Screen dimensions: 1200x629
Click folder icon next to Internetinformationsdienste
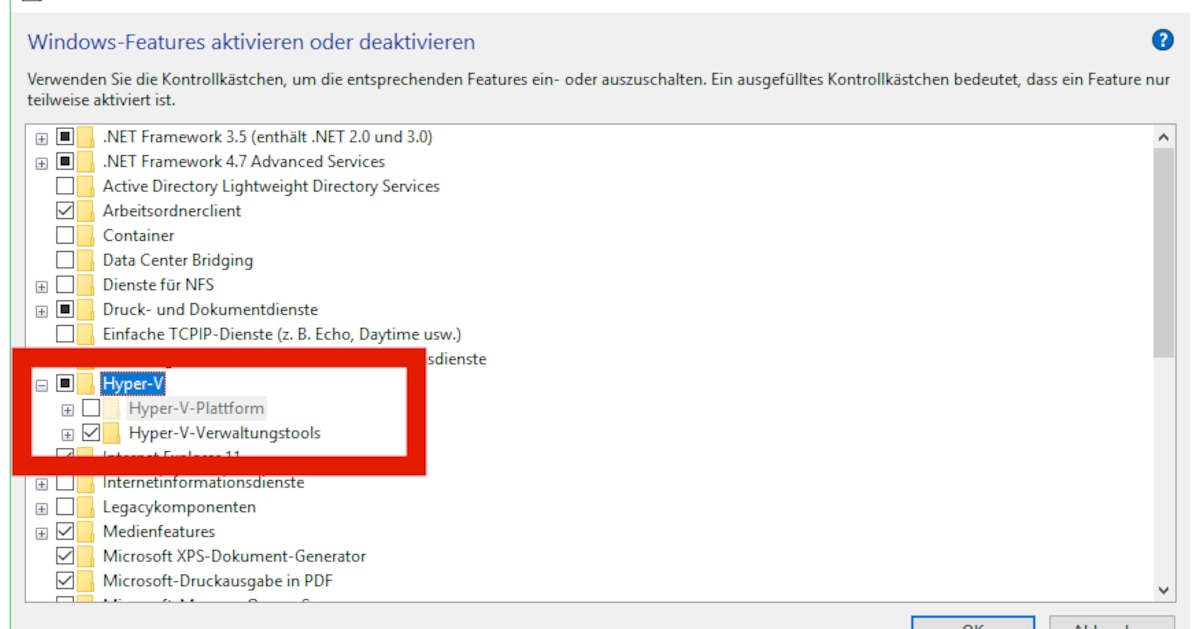87,482
